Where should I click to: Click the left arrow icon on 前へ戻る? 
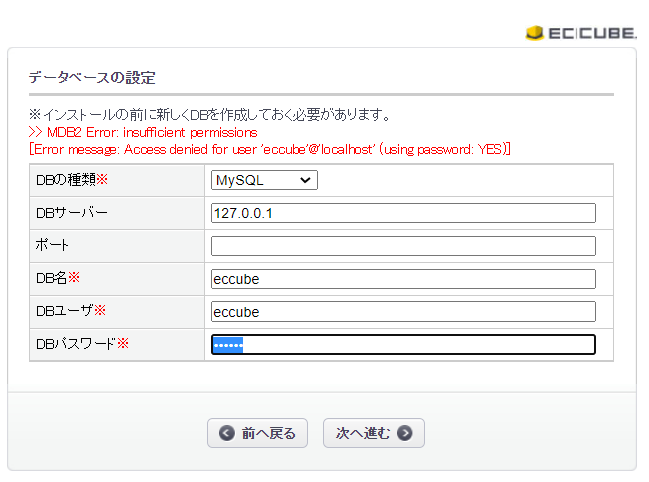(x=227, y=433)
